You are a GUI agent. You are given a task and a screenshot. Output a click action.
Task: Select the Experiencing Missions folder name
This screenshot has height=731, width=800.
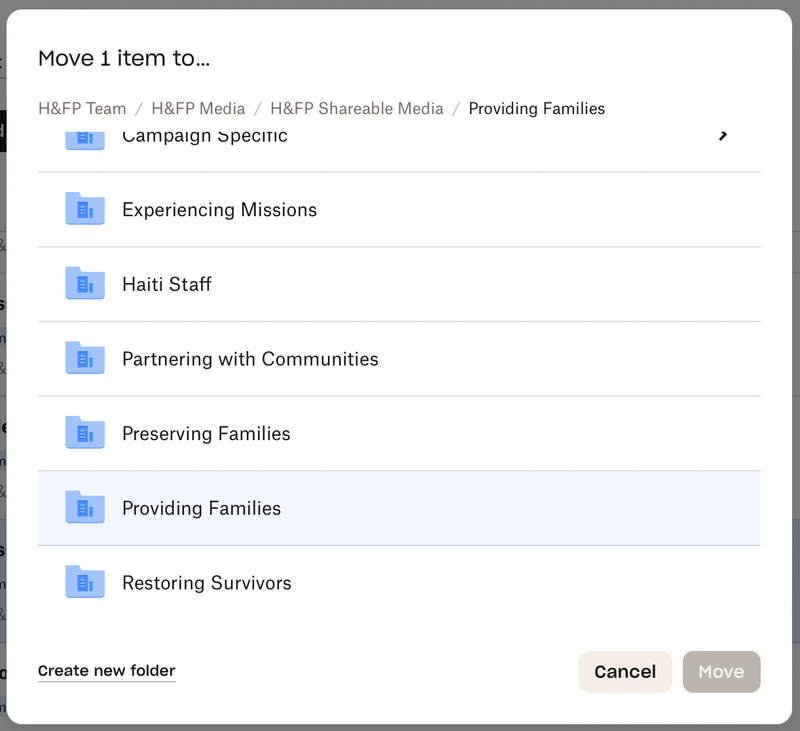pyautogui.click(x=219, y=210)
